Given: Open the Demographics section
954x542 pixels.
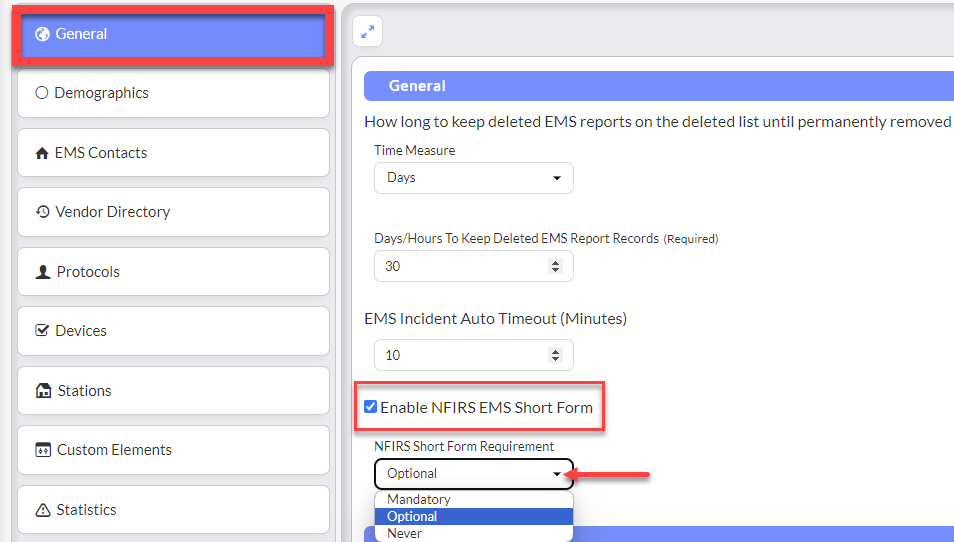Looking at the screenshot, I should tap(173, 93).
